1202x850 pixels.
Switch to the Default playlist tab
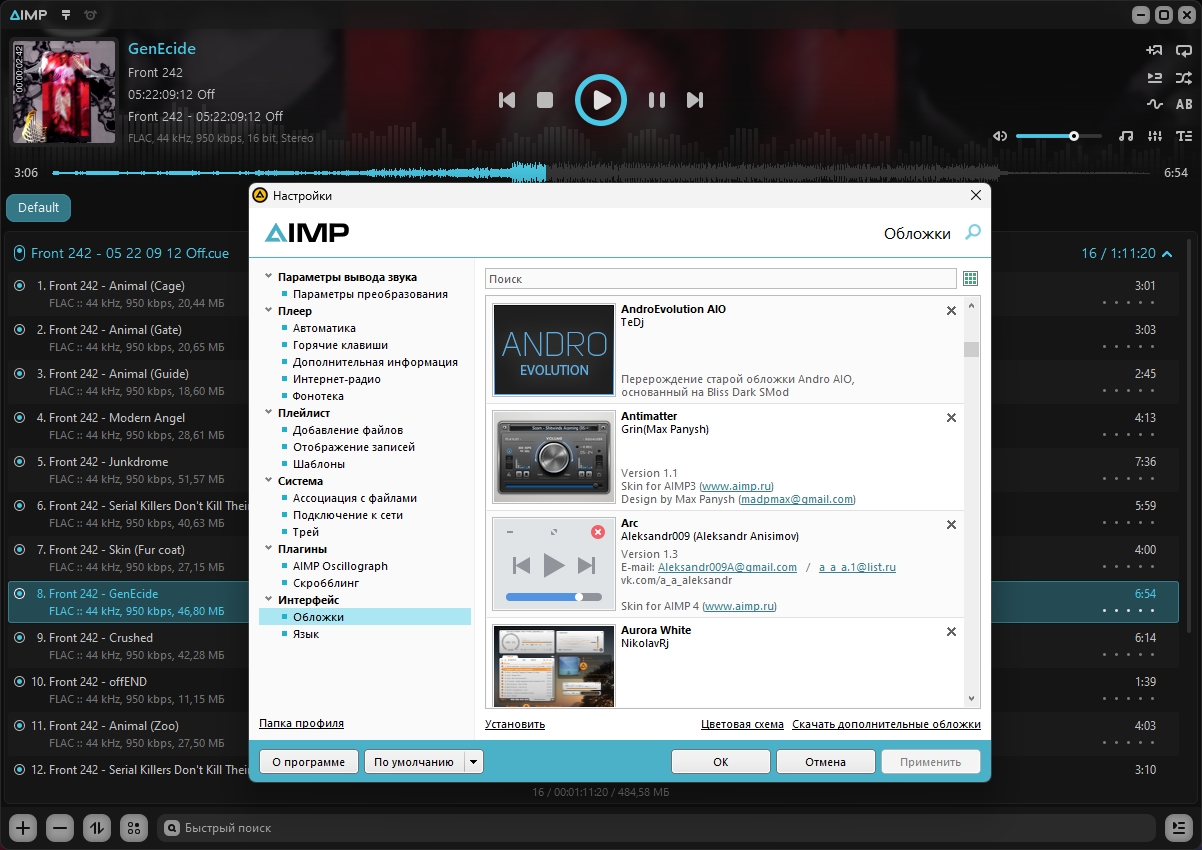[38, 208]
